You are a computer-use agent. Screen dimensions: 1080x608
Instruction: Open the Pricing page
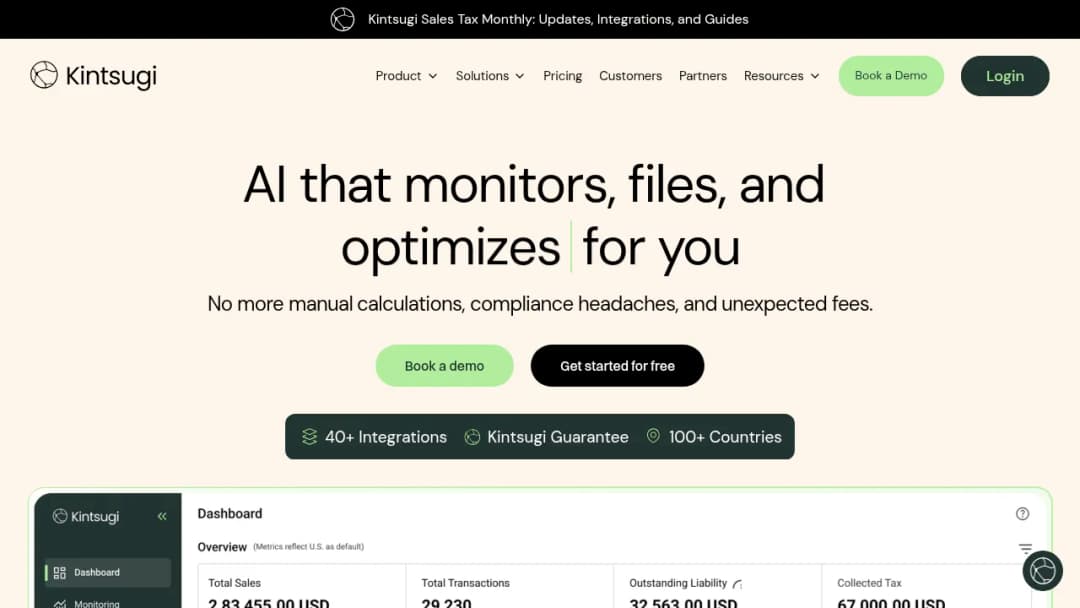click(x=562, y=76)
